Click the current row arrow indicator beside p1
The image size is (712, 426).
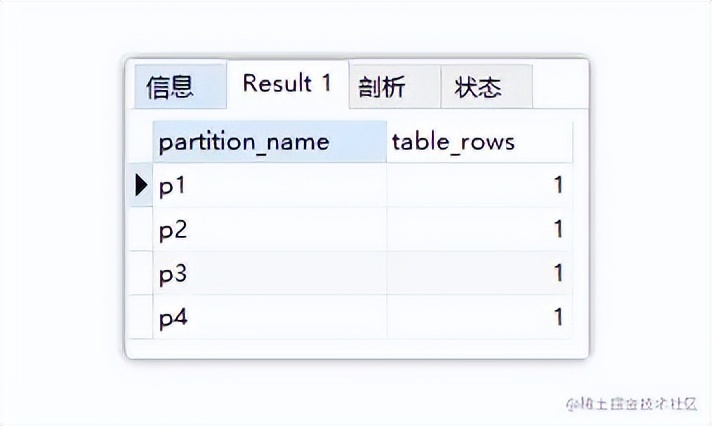[x=141, y=185]
